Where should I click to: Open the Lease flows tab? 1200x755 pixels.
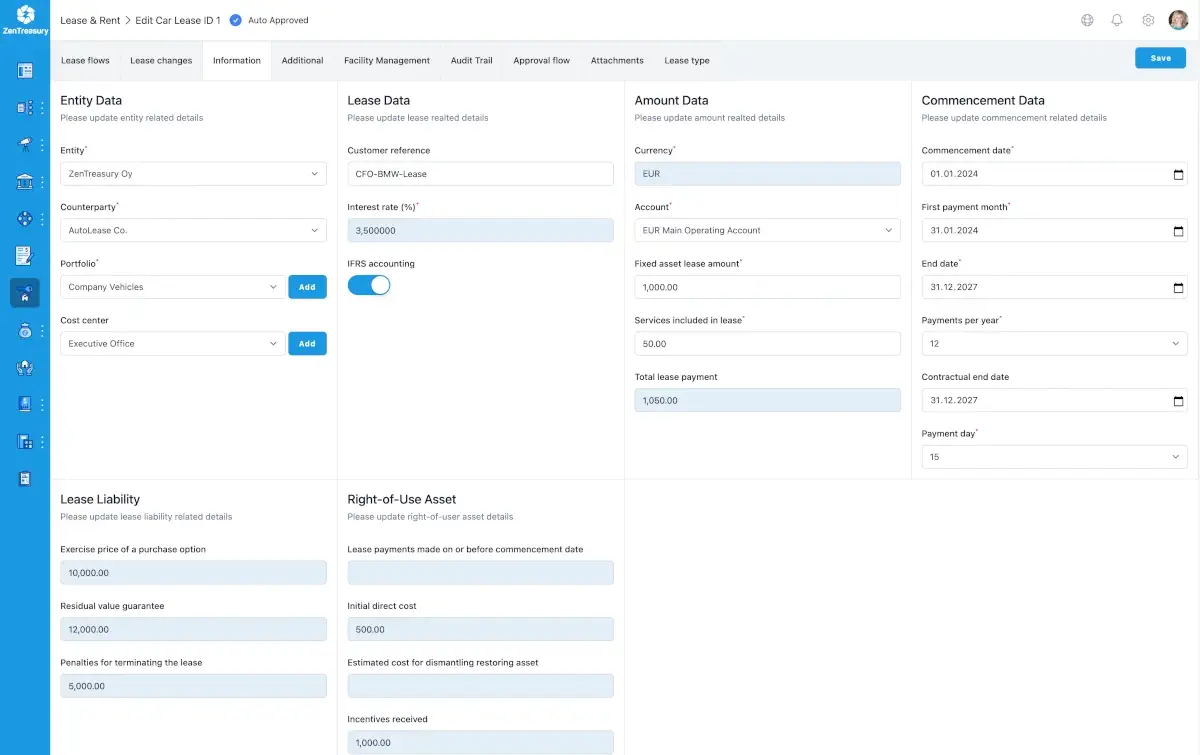pyautogui.click(x=85, y=61)
